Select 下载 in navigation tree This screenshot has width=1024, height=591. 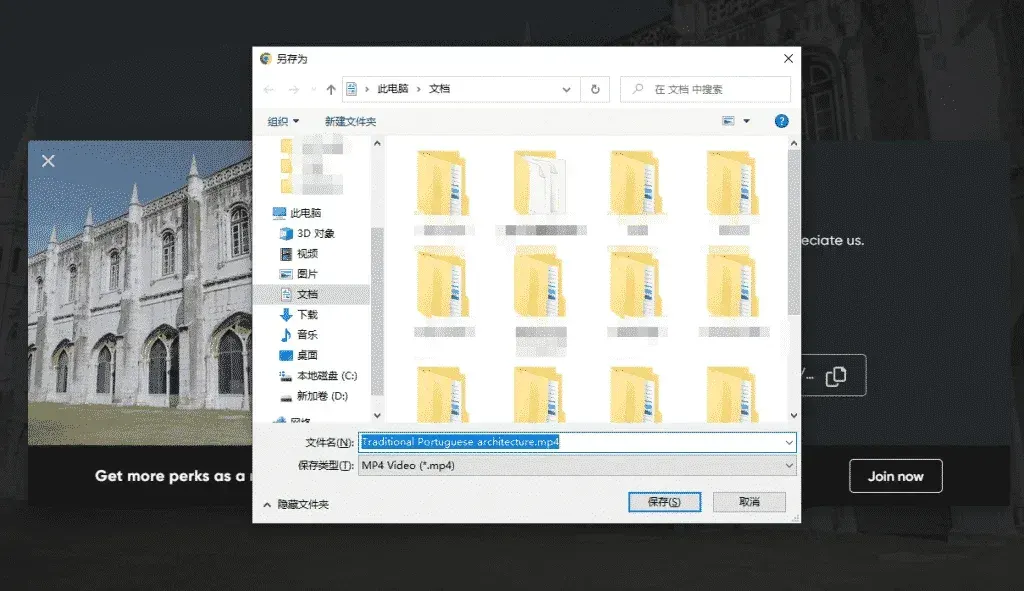[x=307, y=315]
